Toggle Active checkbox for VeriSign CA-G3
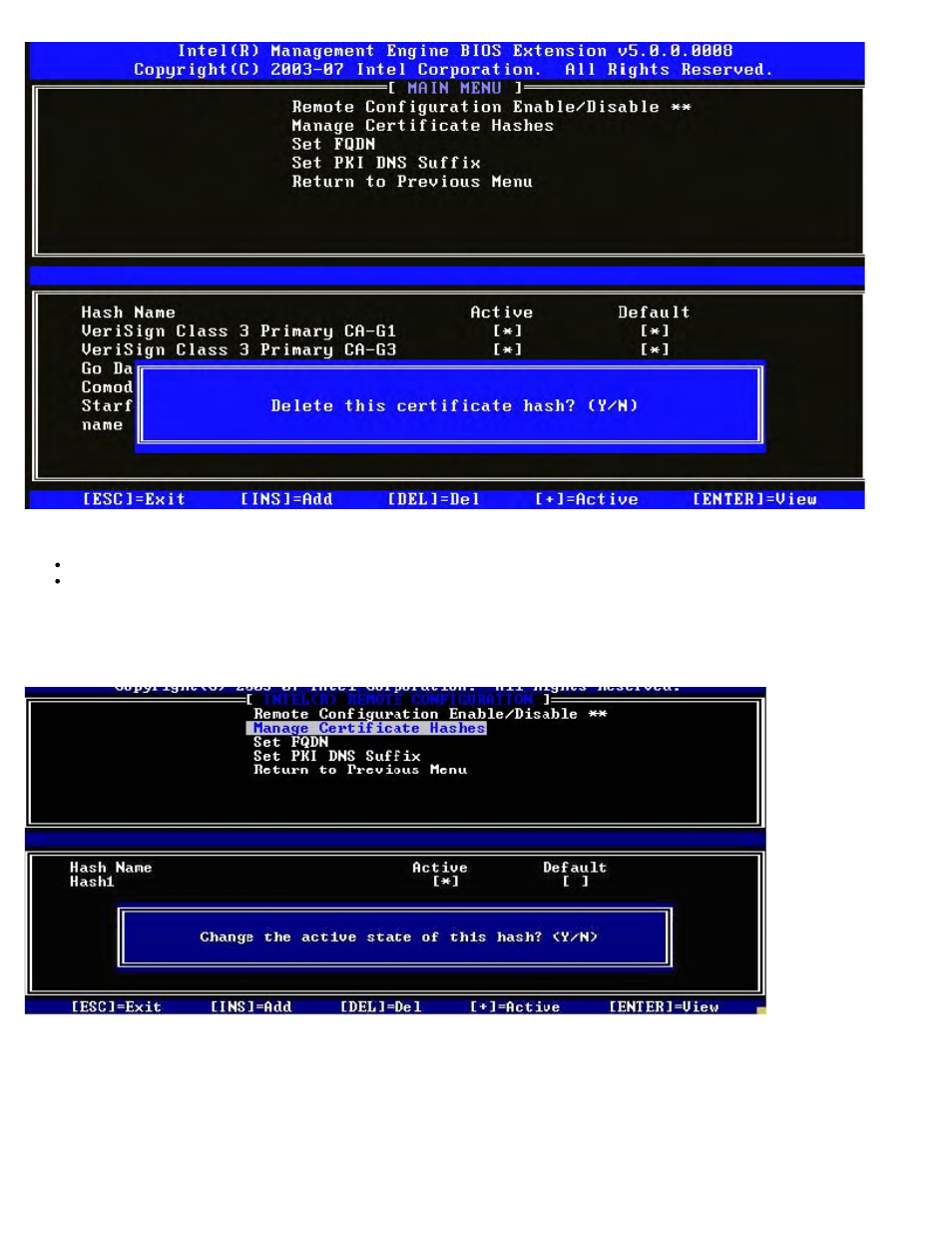Image resolution: width=952 pixels, height=1233 pixels. pyautogui.click(x=508, y=350)
